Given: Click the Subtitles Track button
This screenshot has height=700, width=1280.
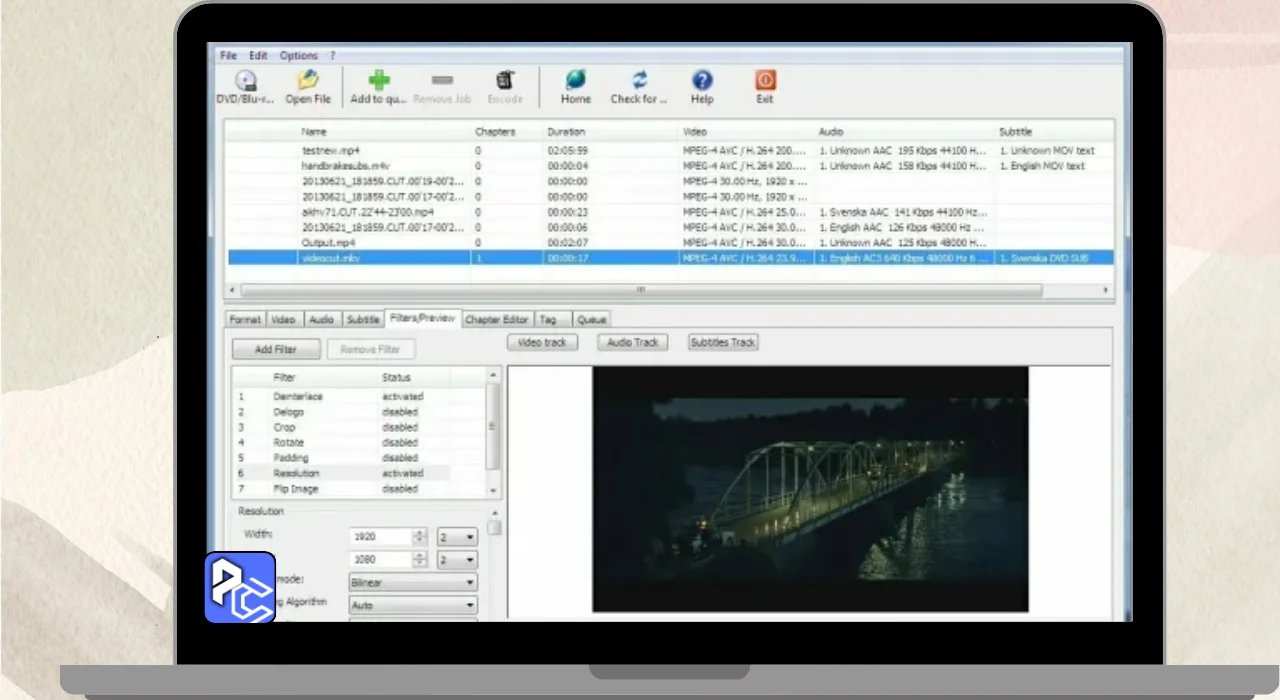Looking at the screenshot, I should [723, 342].
